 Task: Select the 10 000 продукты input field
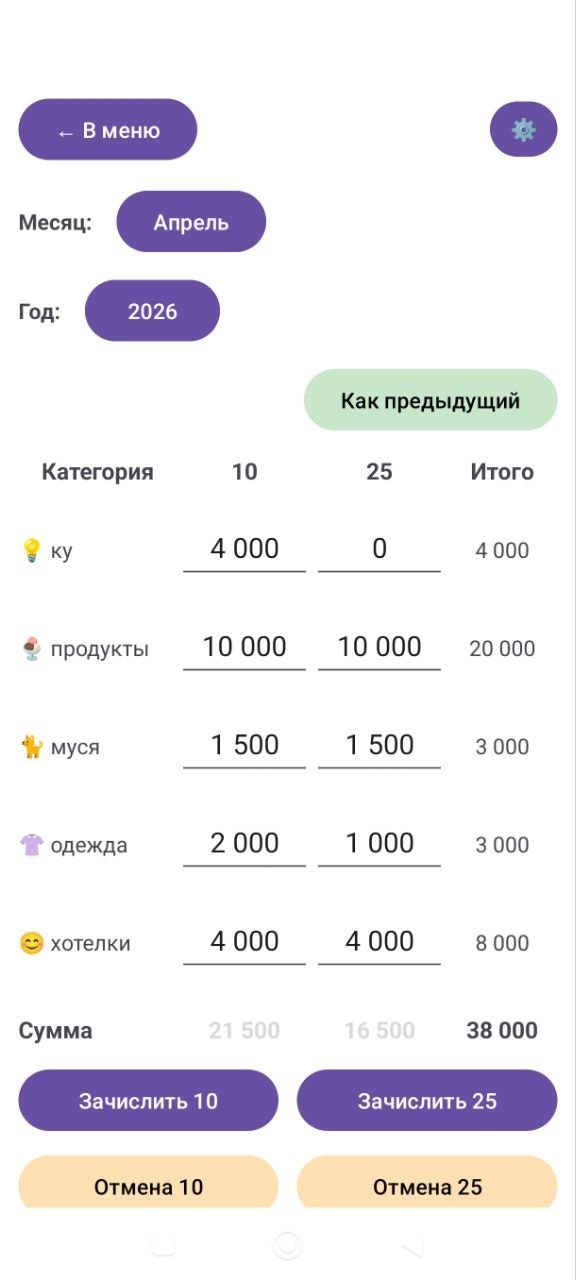pyautogui.click(x=243, y=646)
